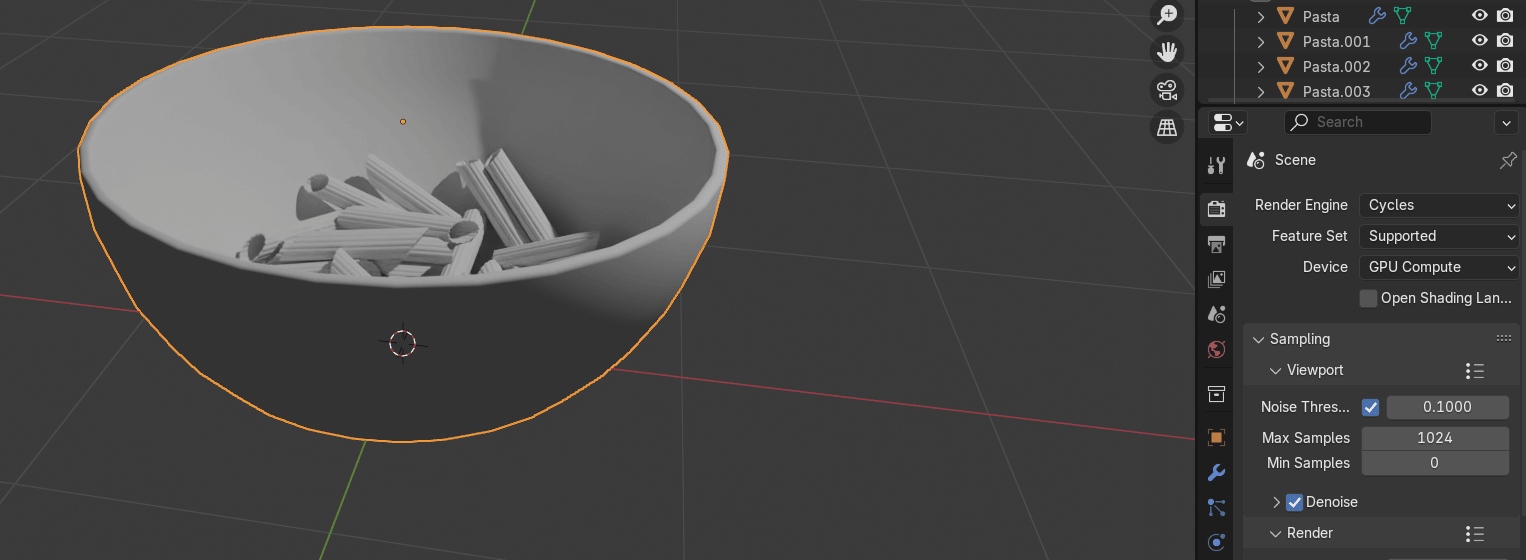Pin the Scene properties panel
Screen dimensions: 1526x560
pos(1508,160)
